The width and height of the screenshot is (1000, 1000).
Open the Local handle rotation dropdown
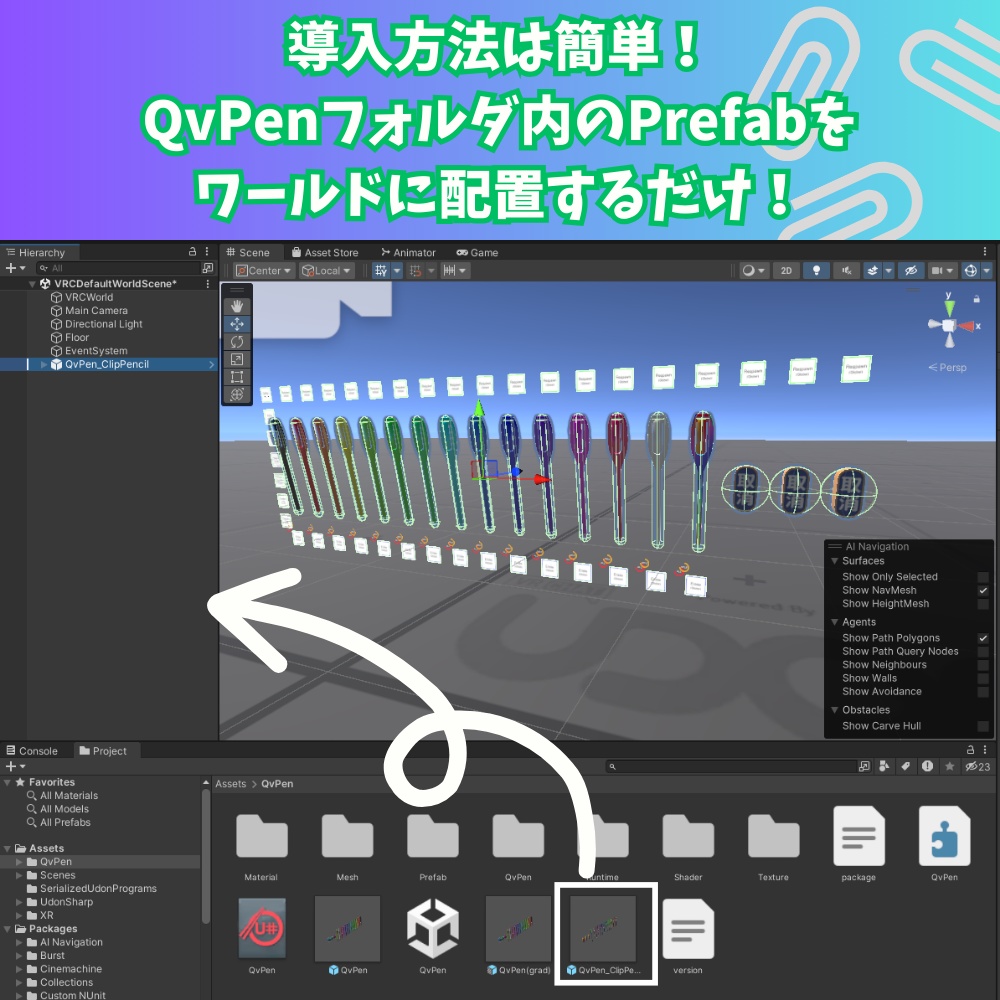327,270
